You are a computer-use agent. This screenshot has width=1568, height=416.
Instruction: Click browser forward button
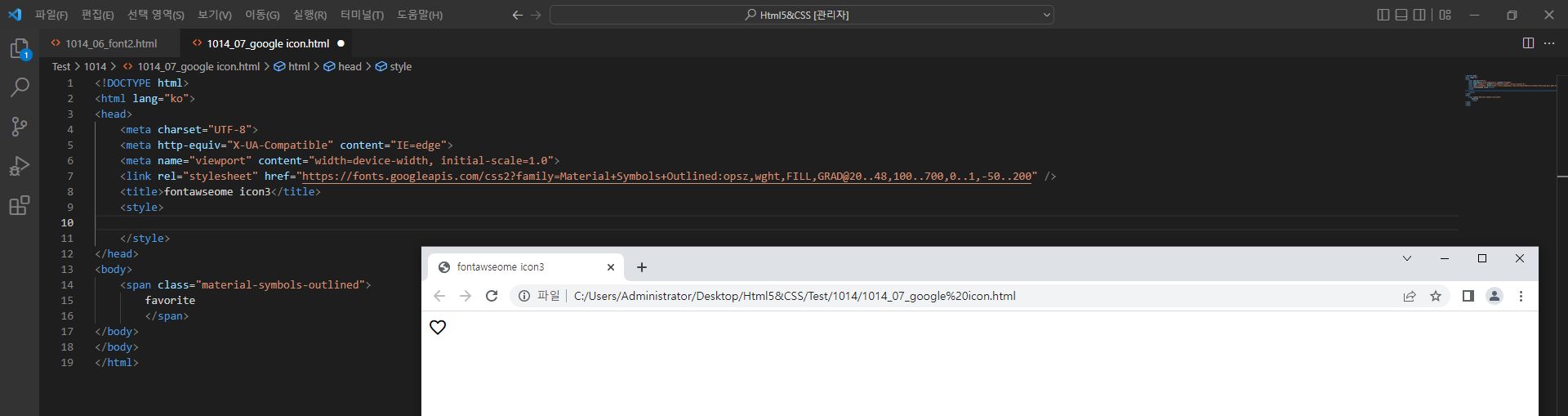tap(465, 296)
